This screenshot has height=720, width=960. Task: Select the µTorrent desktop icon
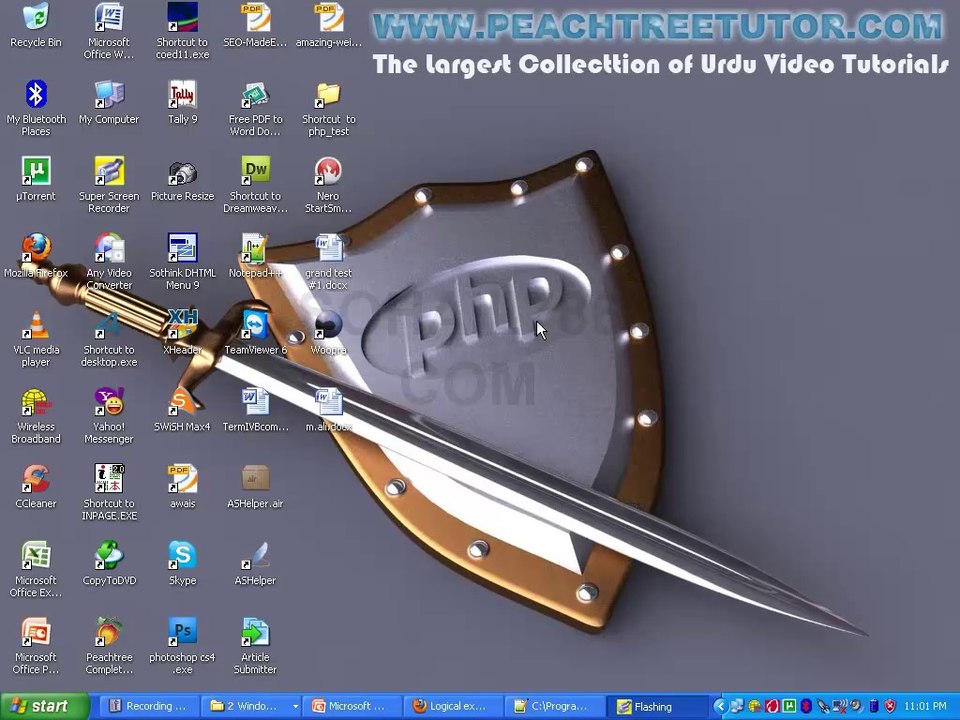point(36,179)
